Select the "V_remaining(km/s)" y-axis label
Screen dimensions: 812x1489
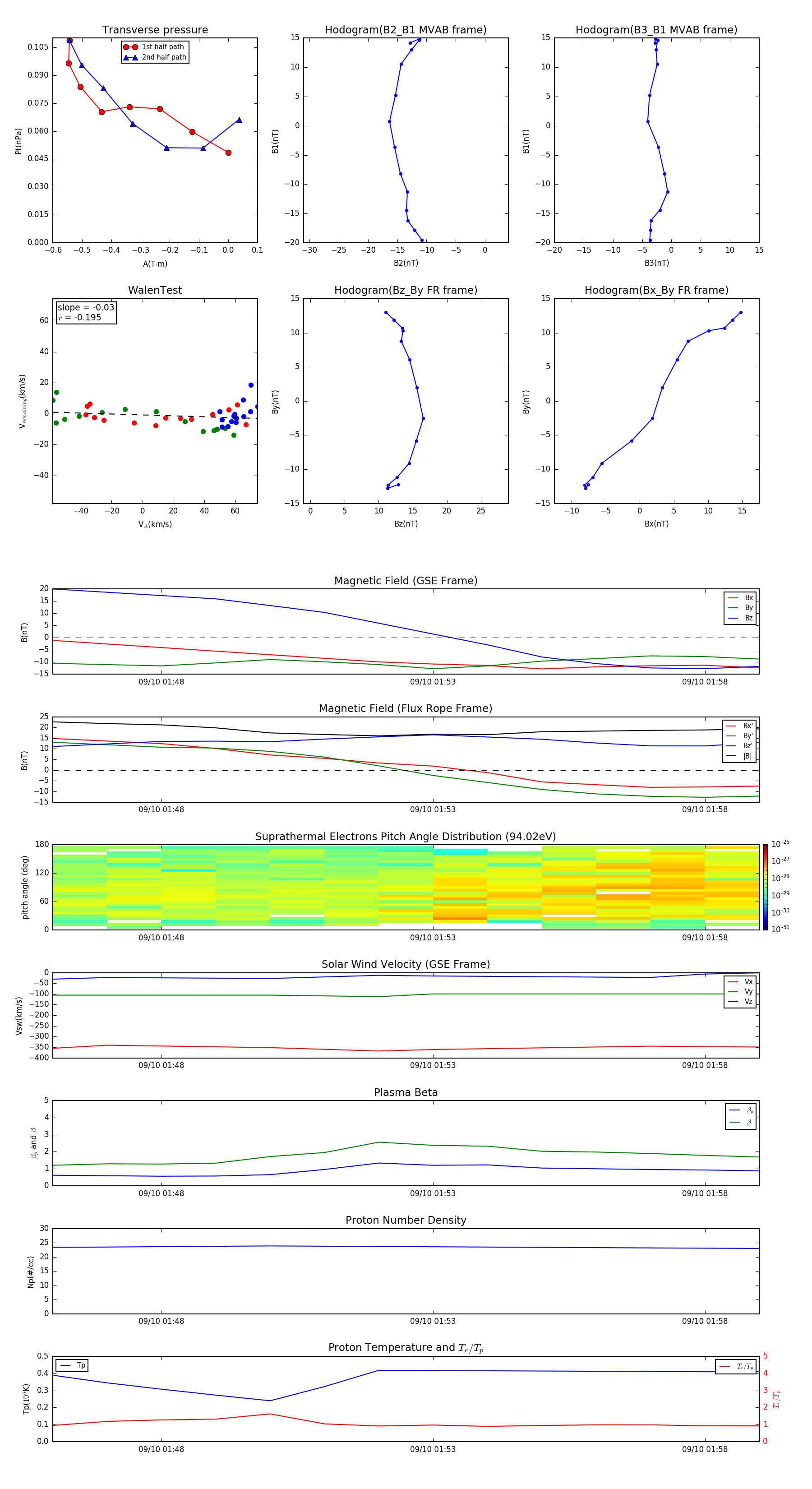23,401
